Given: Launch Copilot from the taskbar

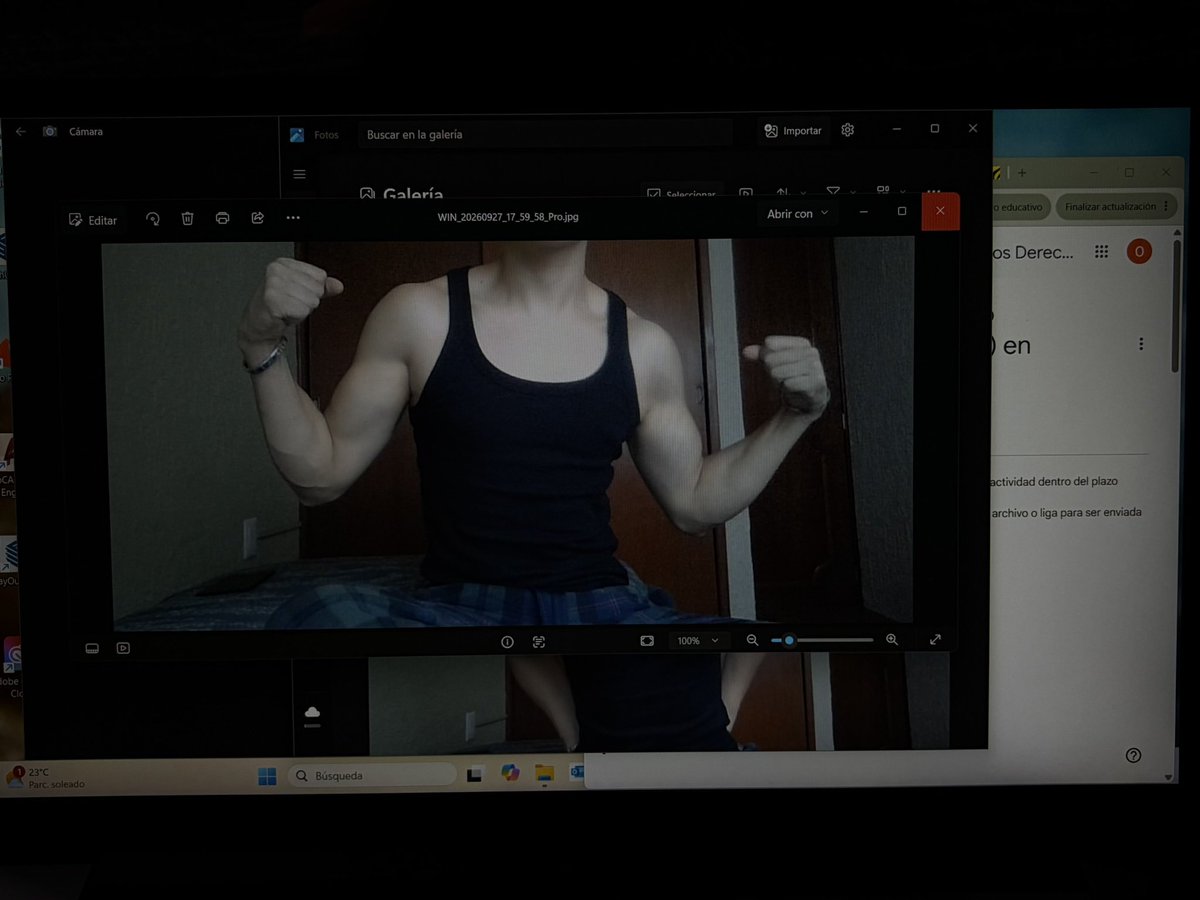Looking at the screenshot, I should [510, 773].
